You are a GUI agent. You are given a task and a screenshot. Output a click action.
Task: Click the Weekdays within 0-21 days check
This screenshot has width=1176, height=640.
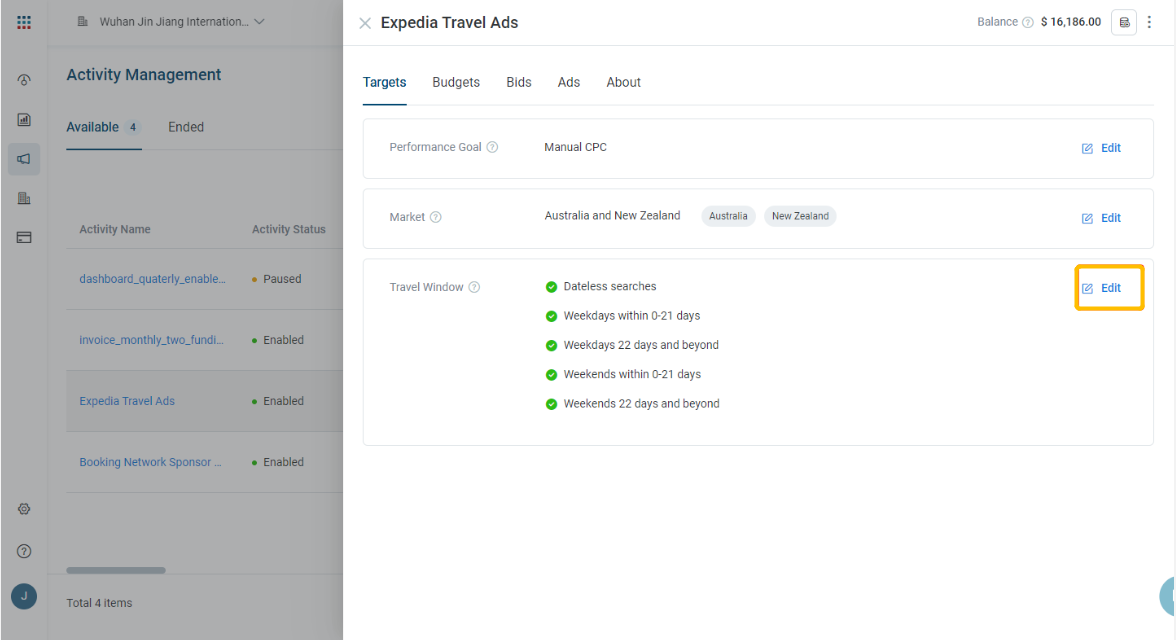click(x=551, y=316)
